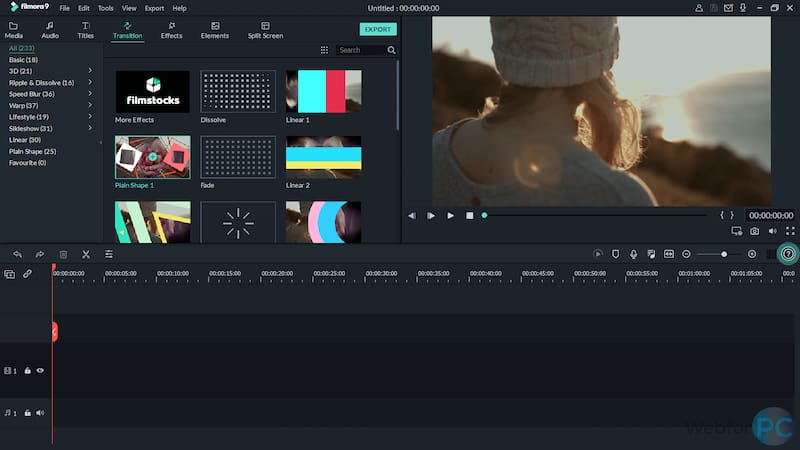Select the All (233) category
The width and height of the screenshot is (800, 450).
coord(21,48)
